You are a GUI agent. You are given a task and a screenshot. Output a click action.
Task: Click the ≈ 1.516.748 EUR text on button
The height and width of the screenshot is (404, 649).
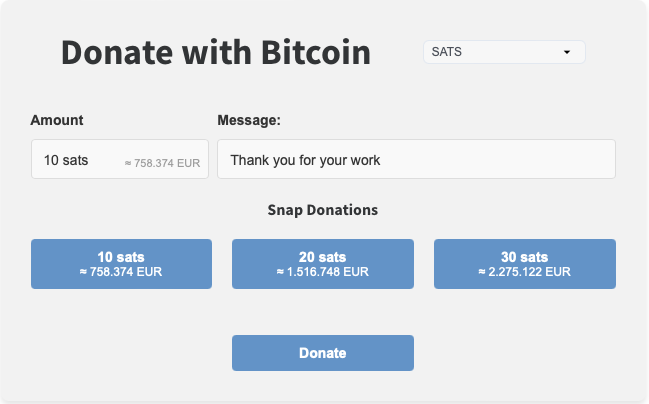point(322,272)
